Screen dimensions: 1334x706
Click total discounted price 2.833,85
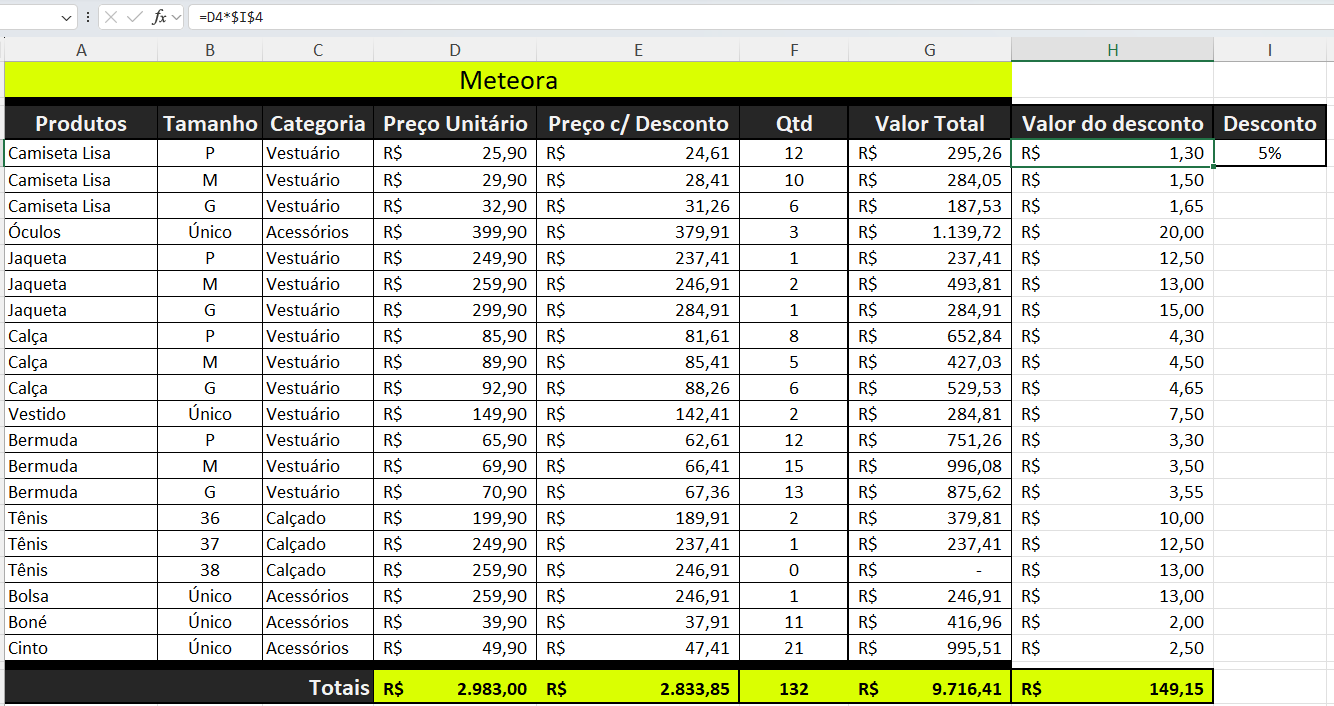click(x=638, y=688)
